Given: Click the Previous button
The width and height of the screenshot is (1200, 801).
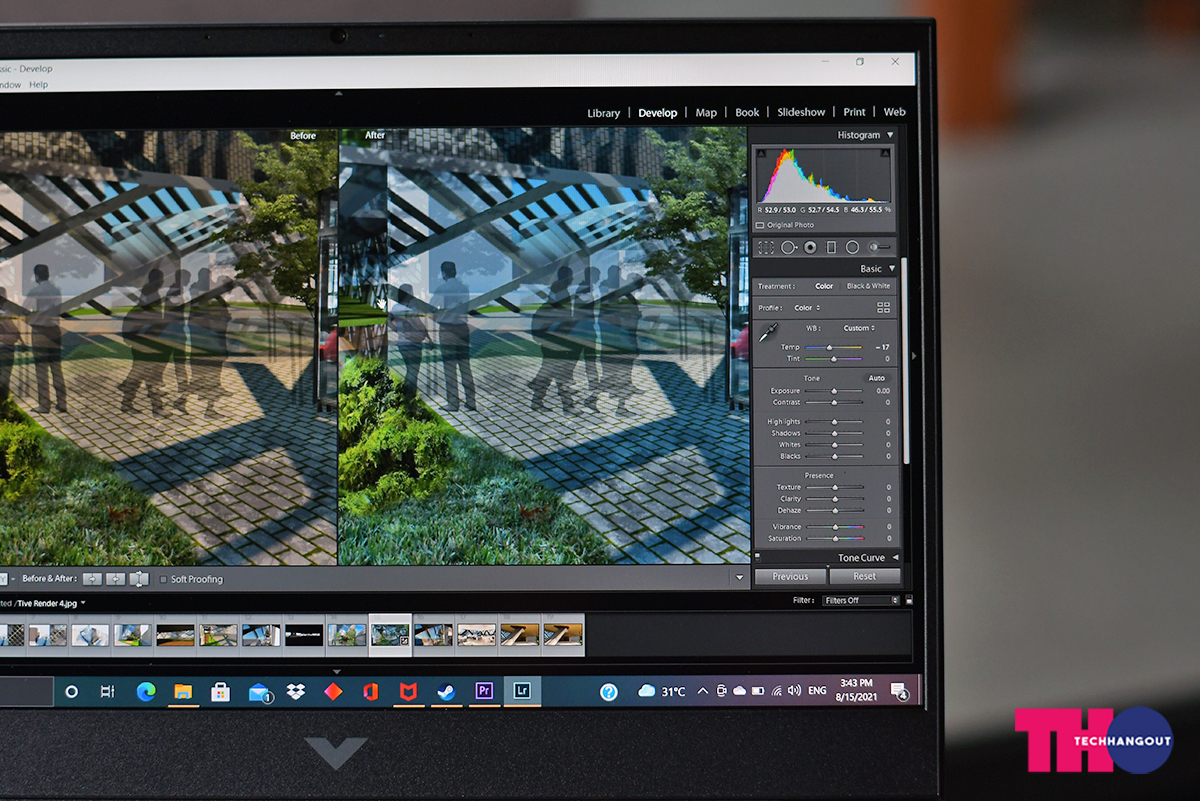Looking at the screenshot, I should [x=790, y=576].
